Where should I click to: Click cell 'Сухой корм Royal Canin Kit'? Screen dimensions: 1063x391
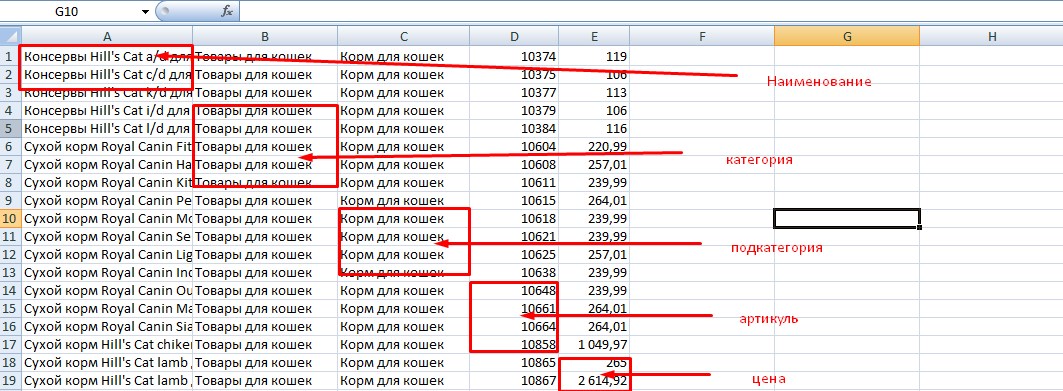(x=107, y=182)
